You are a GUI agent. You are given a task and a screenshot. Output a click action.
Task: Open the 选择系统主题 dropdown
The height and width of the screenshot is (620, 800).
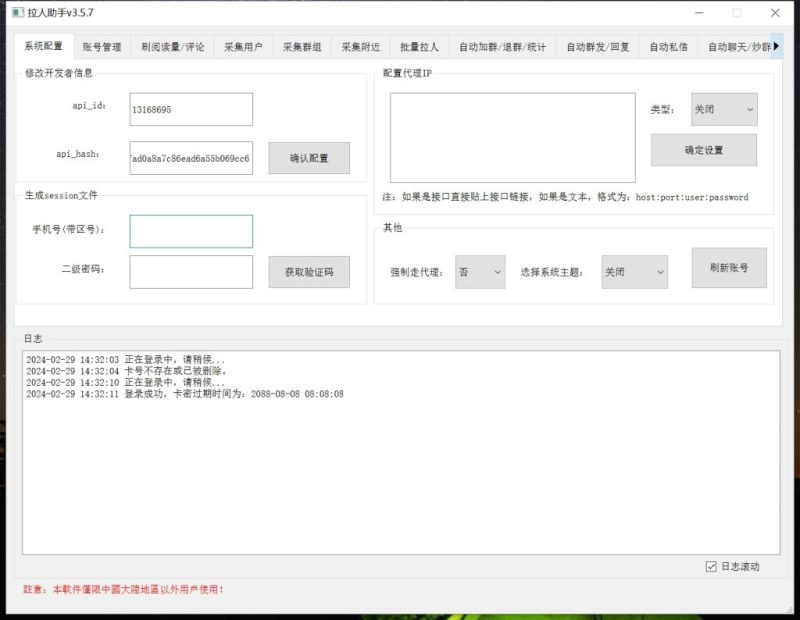(x=633, y=271)
